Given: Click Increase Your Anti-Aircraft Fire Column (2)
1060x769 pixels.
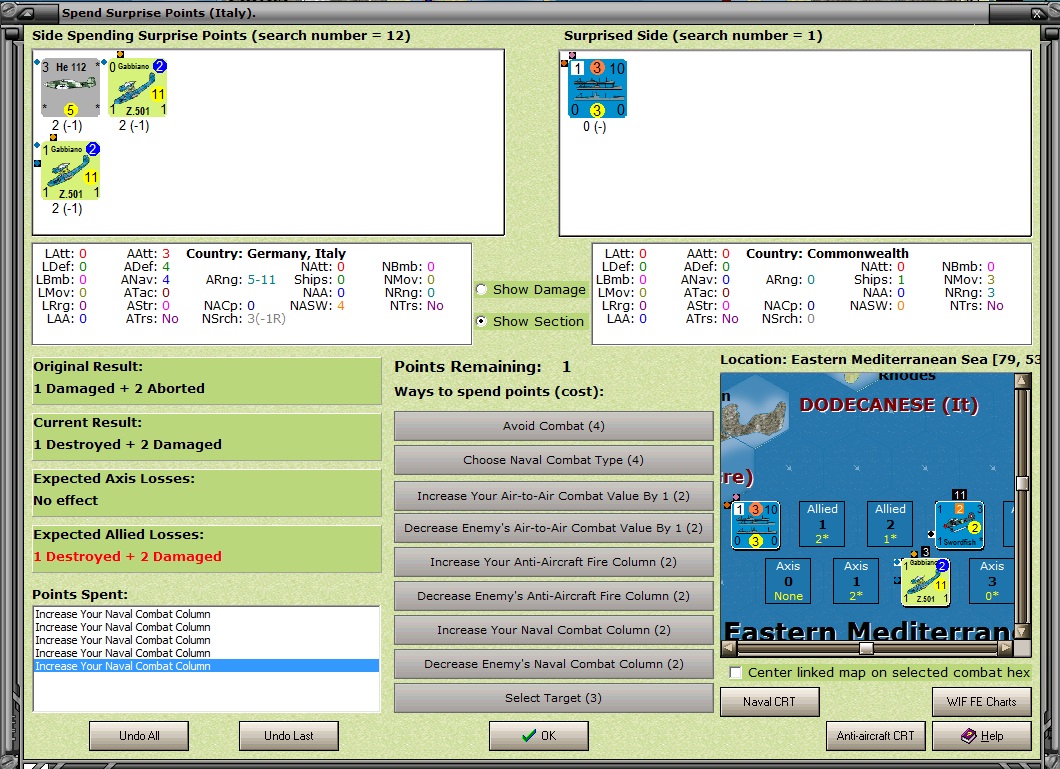Looking at the screenshot, I should [554, 562].
